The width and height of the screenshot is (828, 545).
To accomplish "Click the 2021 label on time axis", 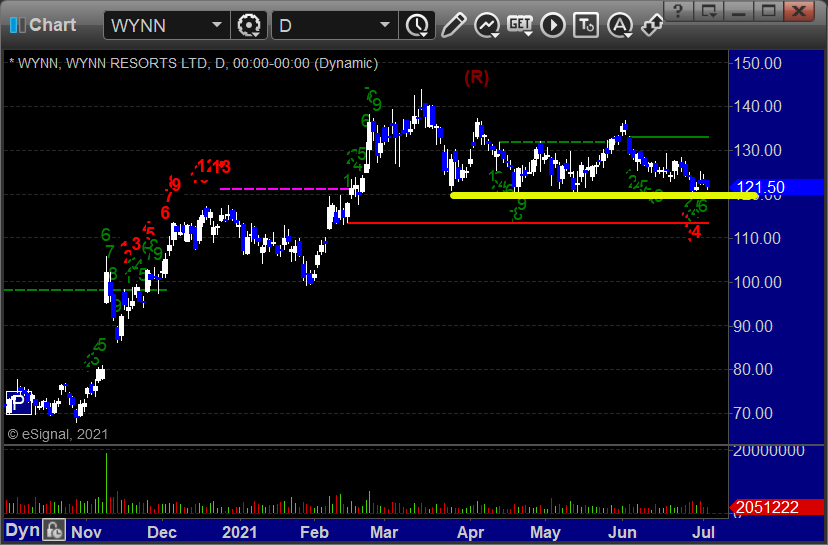I will click(240, 532).
